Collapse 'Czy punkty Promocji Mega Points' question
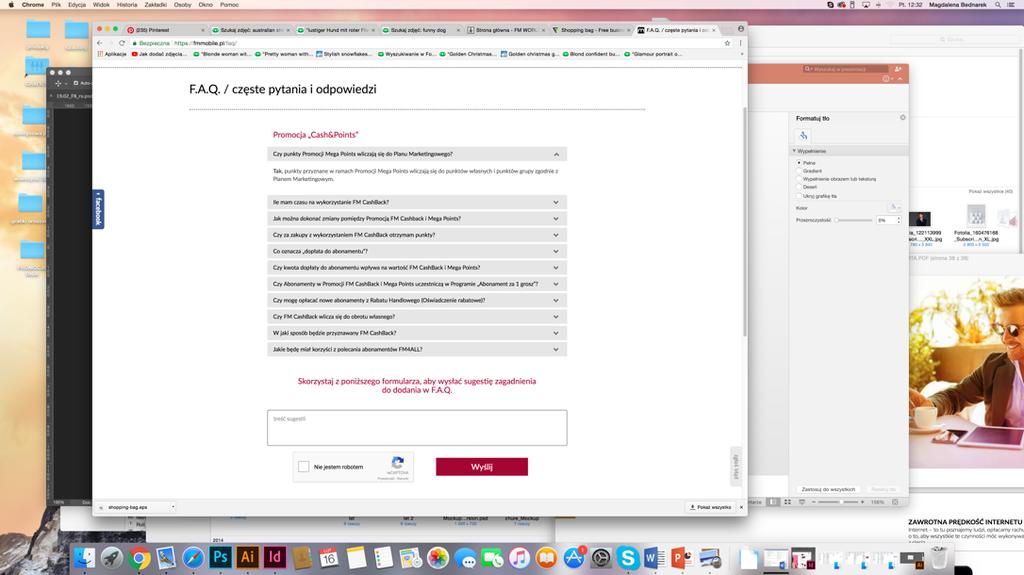 coord(417,154)
